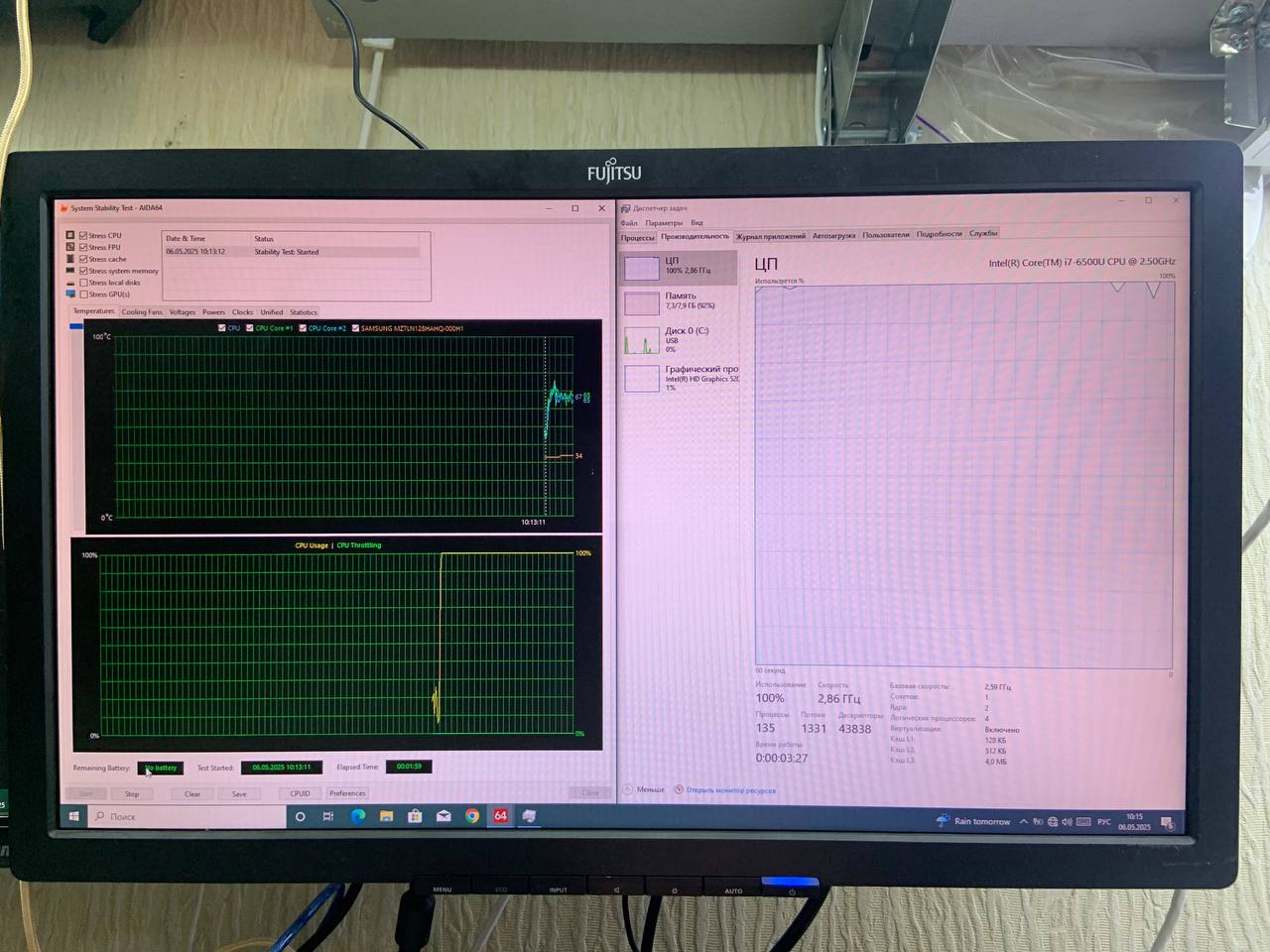The image size is (1270, 952).
Task: Enable the Stress GPU(s) checkbox
Action: tap(83, 295)
